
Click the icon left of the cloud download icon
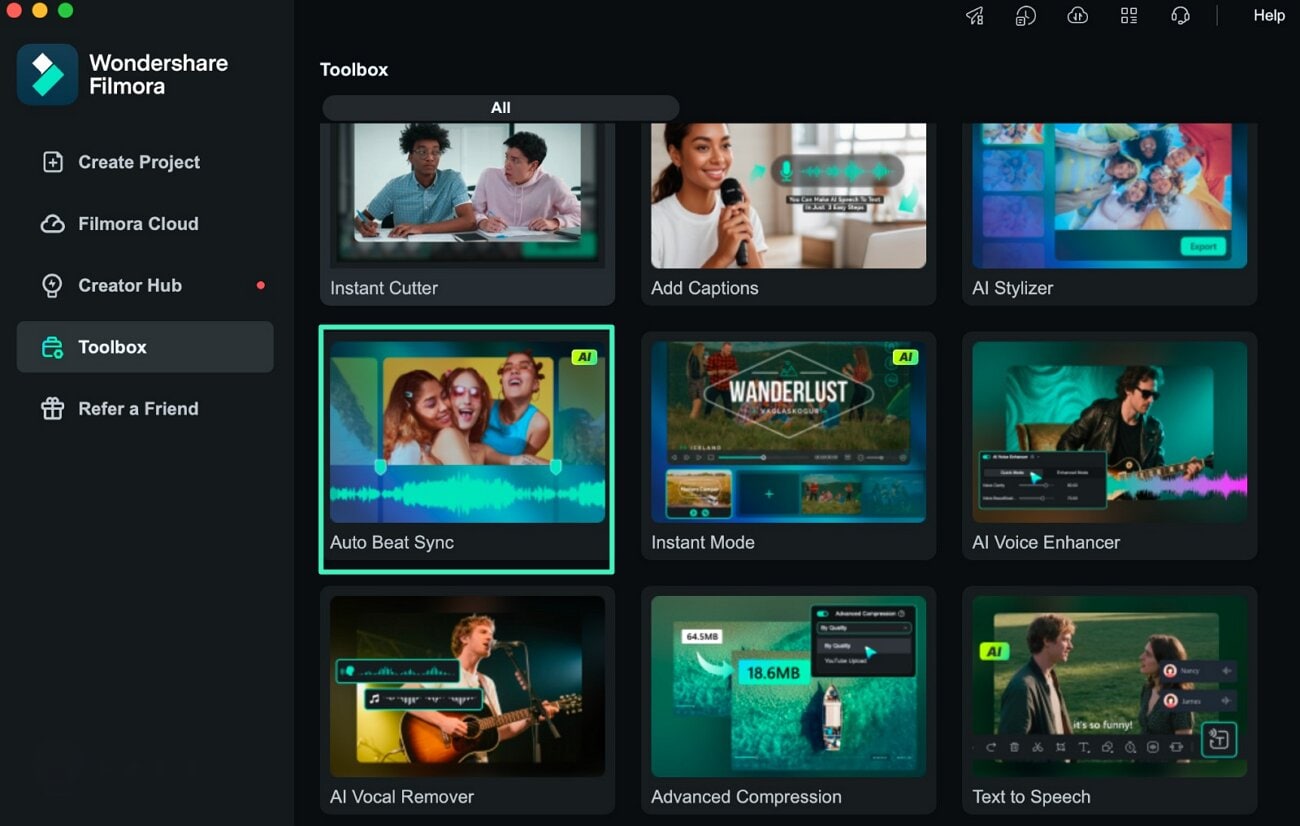pos(1025,15)
